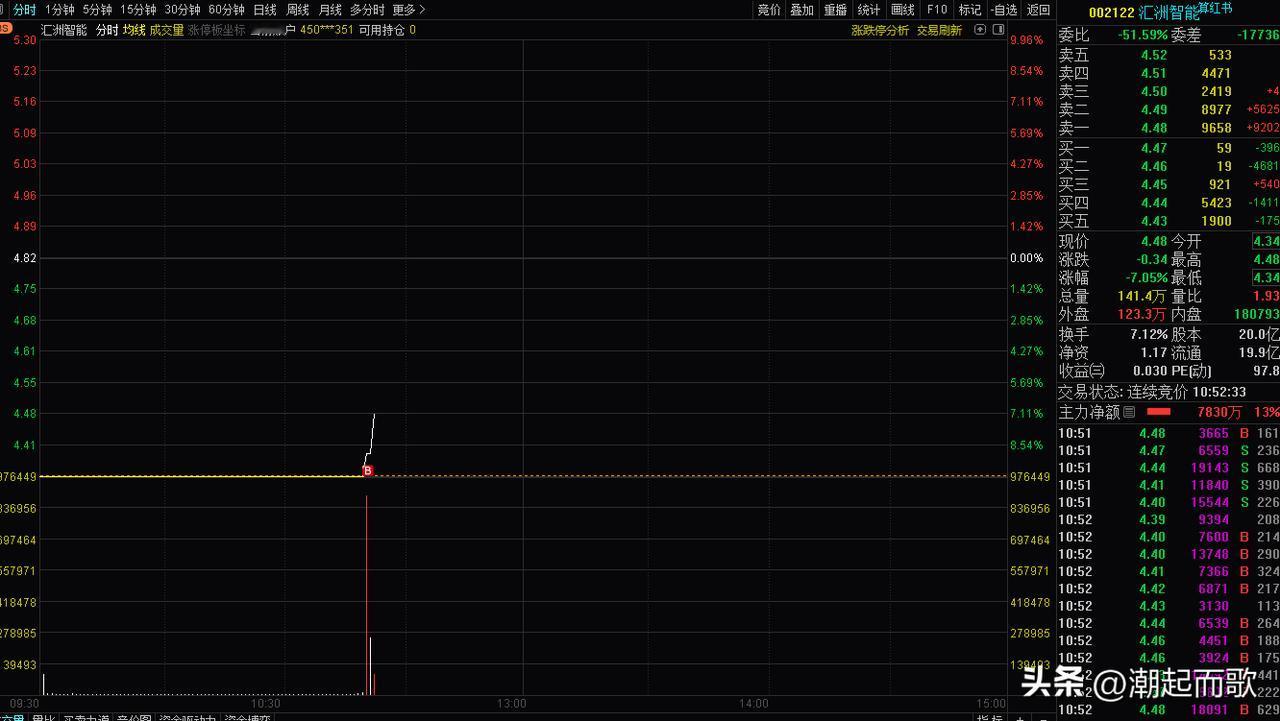Click the 竞价 toolbar button

[769, 10]
